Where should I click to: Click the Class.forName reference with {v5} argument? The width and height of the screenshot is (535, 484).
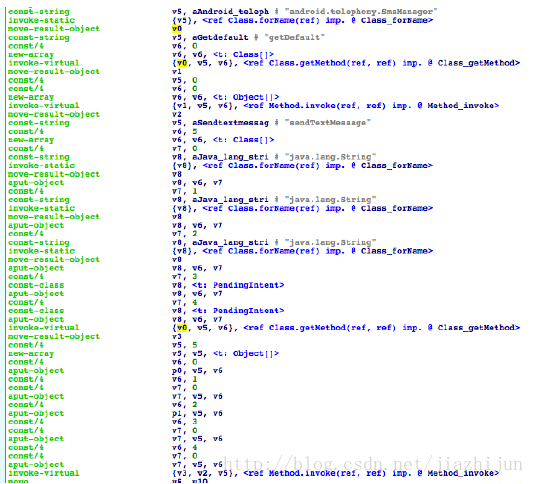pyautogui.click(x=318, y=20)
